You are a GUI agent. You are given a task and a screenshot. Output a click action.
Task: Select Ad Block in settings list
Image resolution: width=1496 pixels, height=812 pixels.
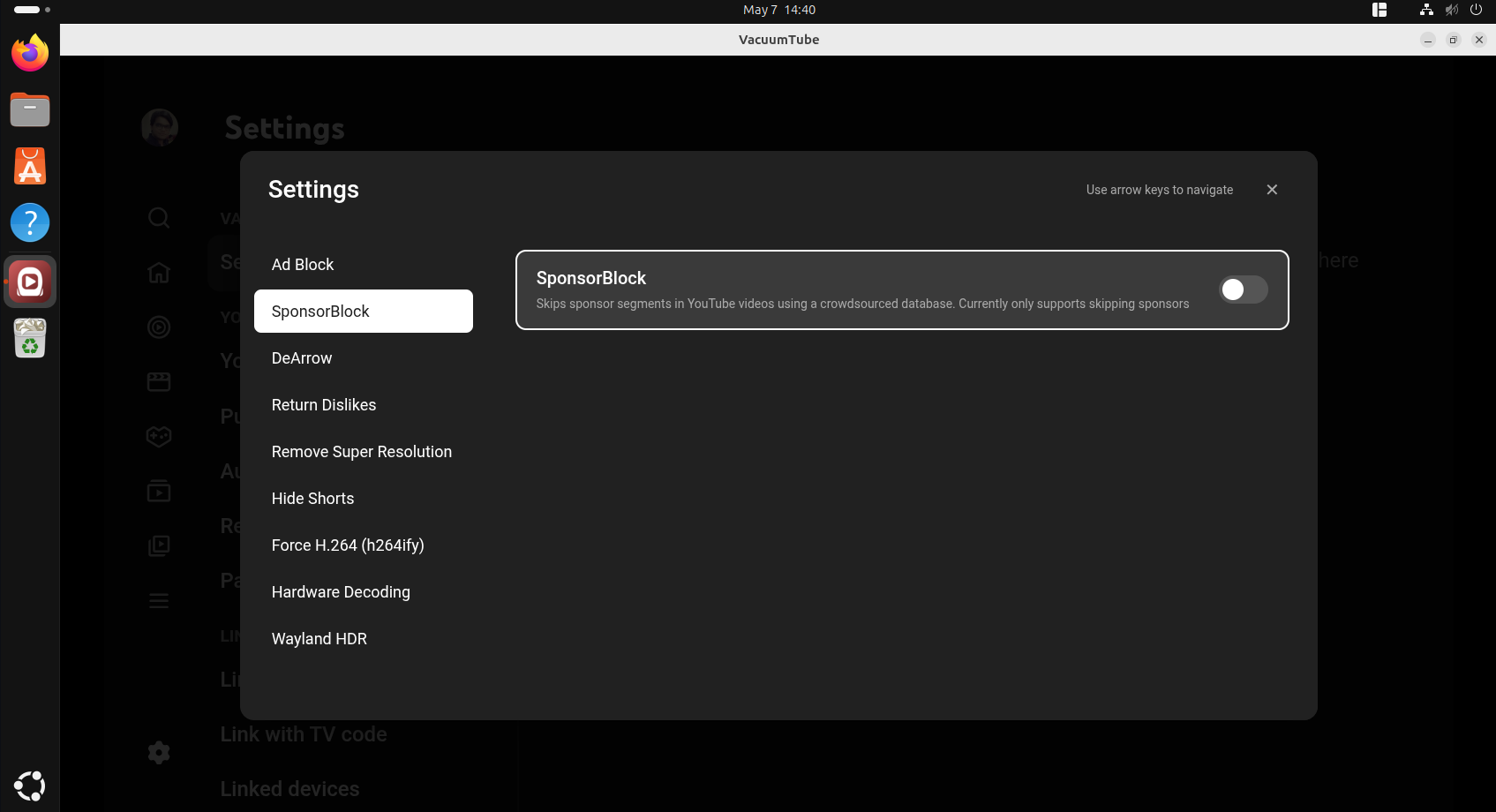(x=364, y=265)
